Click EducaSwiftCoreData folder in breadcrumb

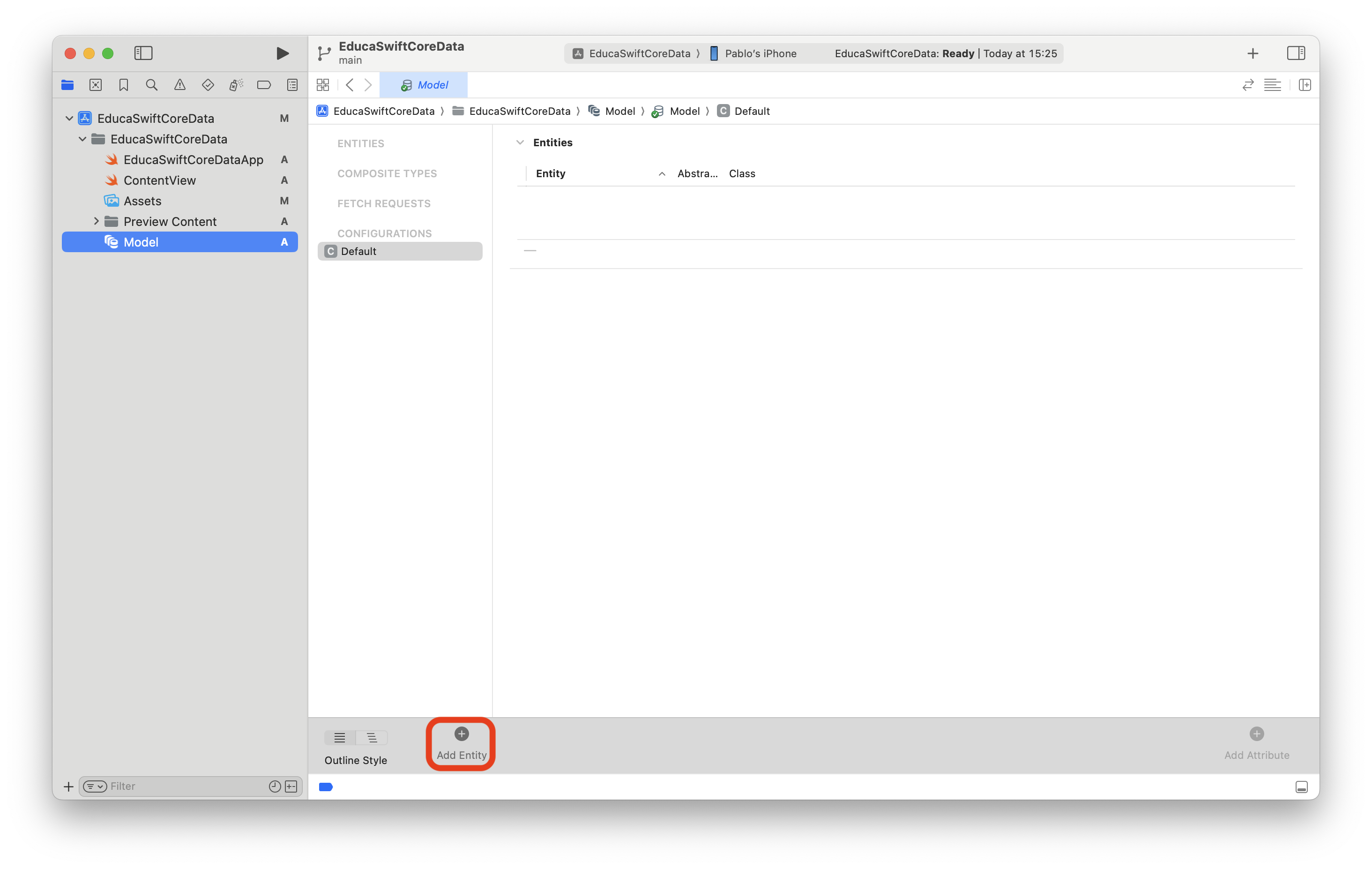[512, 111]
